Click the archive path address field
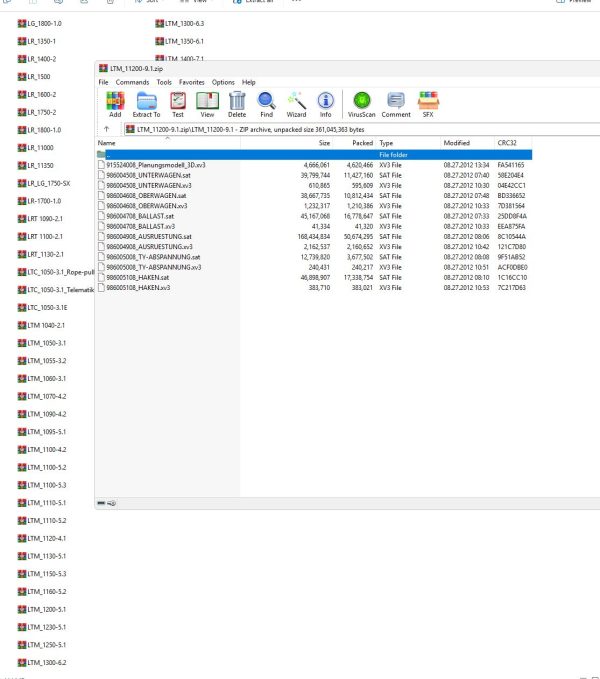The height and width of the screenshot is (679, 600). click(361, 129)
